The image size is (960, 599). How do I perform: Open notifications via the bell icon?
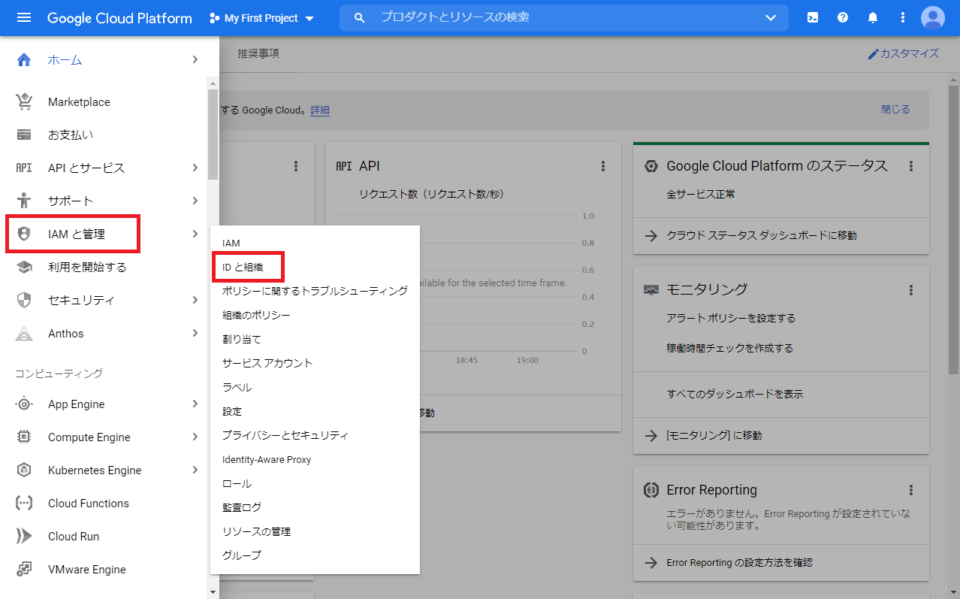tap(873, 17)
